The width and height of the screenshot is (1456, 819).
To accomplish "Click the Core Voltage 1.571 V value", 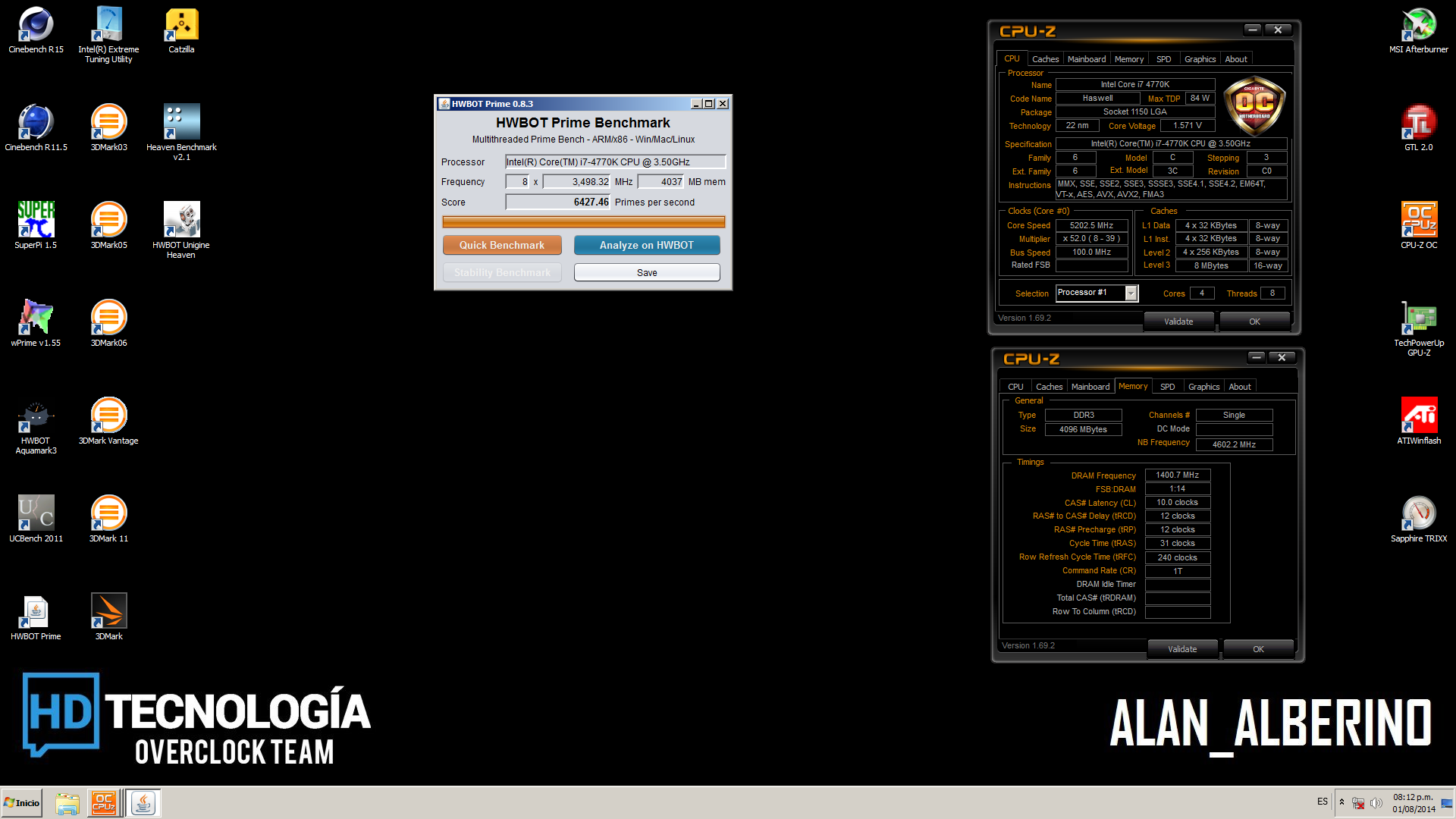I will click(x=1187, y=126).
